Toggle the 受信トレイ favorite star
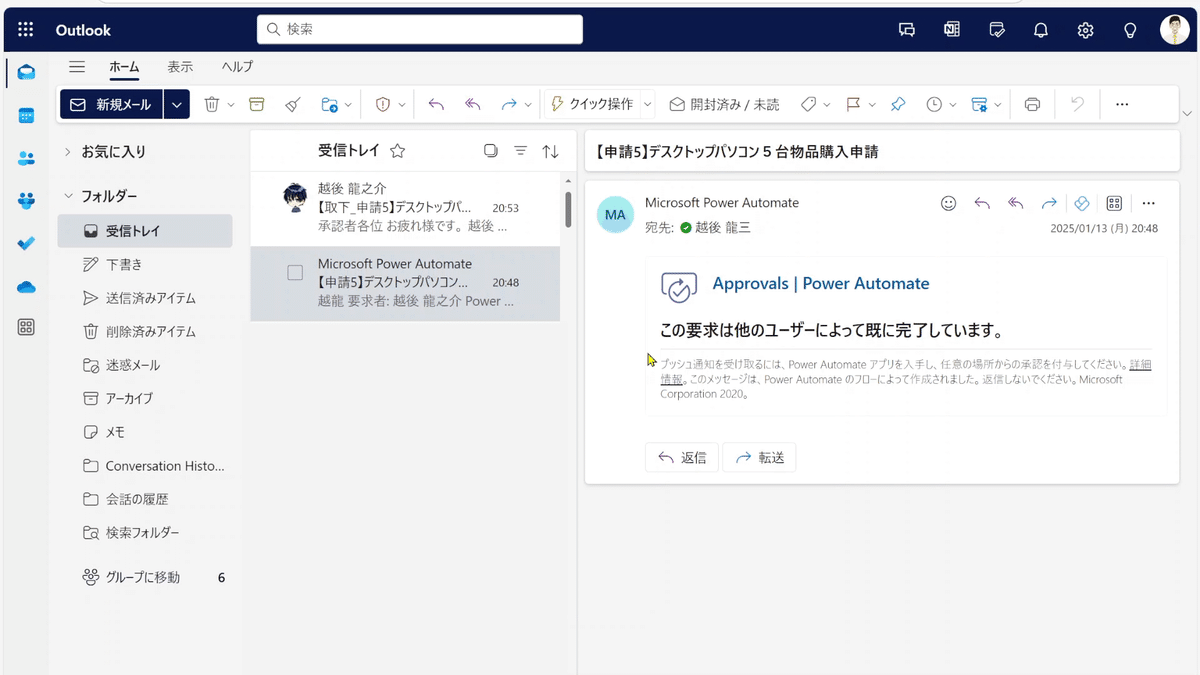The image size is (1200, 675). coord(398,151)
